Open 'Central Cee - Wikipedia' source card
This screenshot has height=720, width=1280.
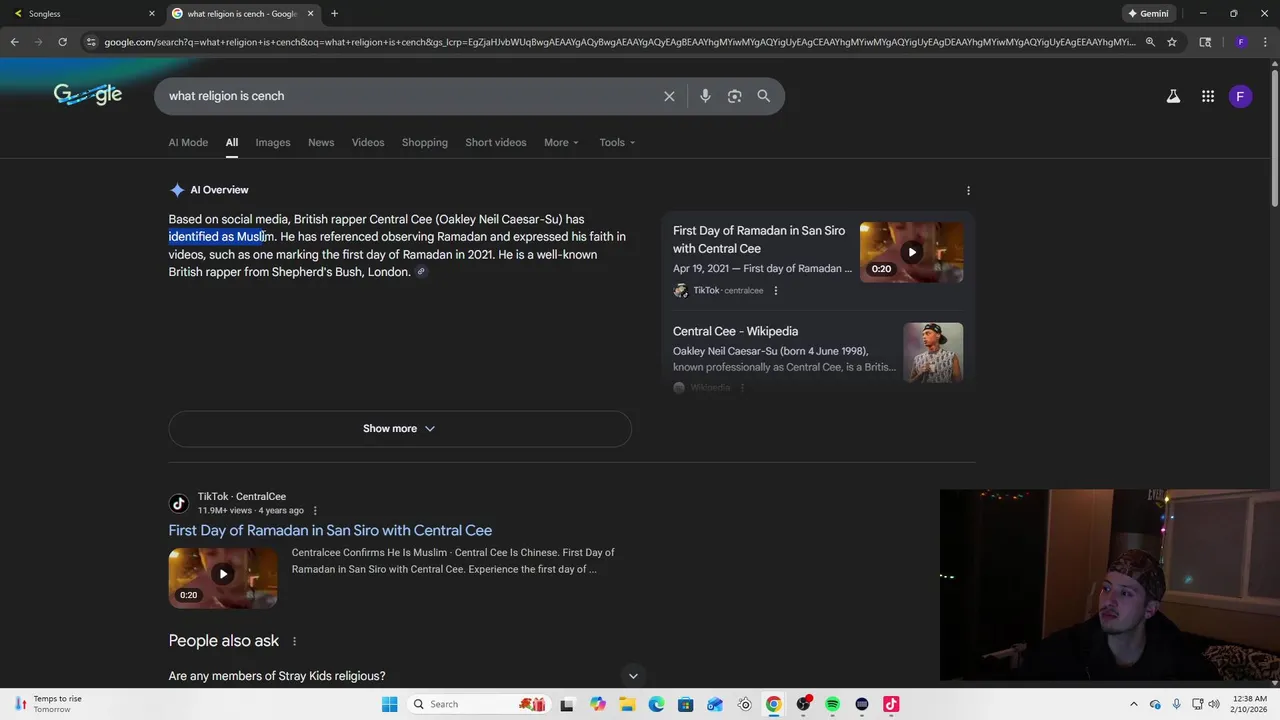(x=735, y=331)
